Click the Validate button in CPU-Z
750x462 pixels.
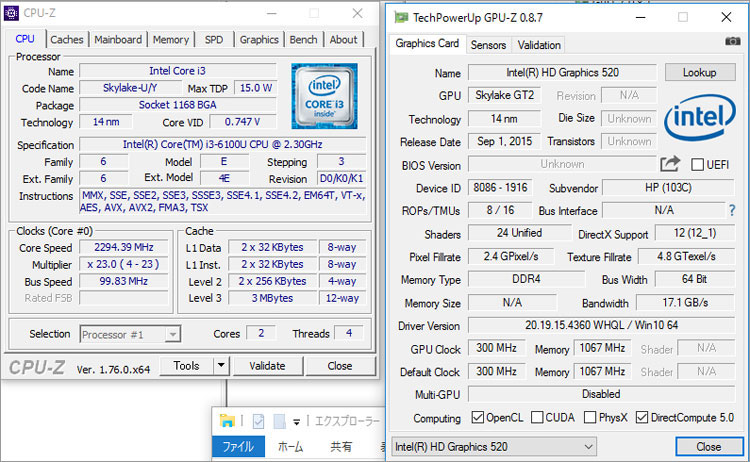point(267,366)
